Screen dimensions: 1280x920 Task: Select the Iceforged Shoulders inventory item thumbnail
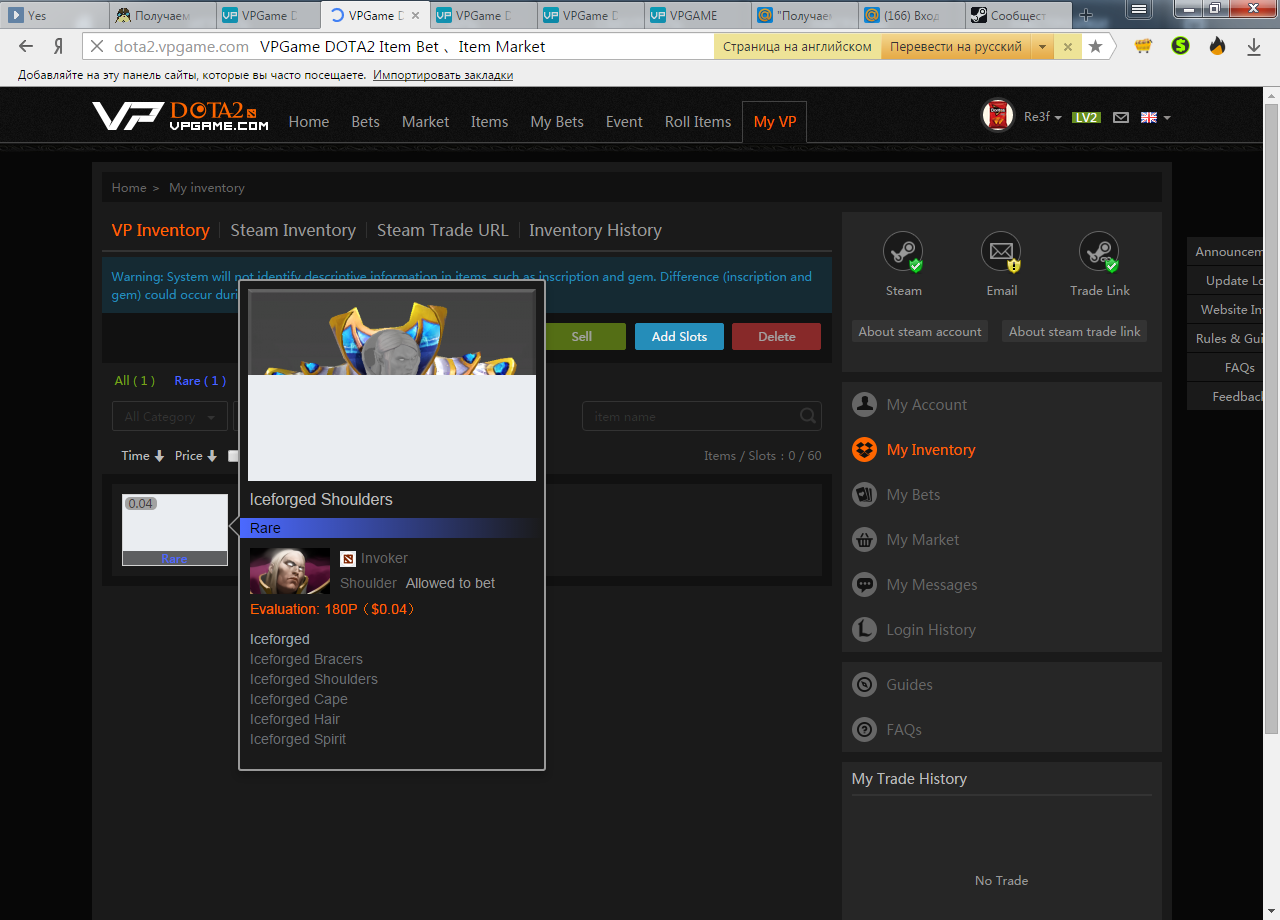[175, 530]
